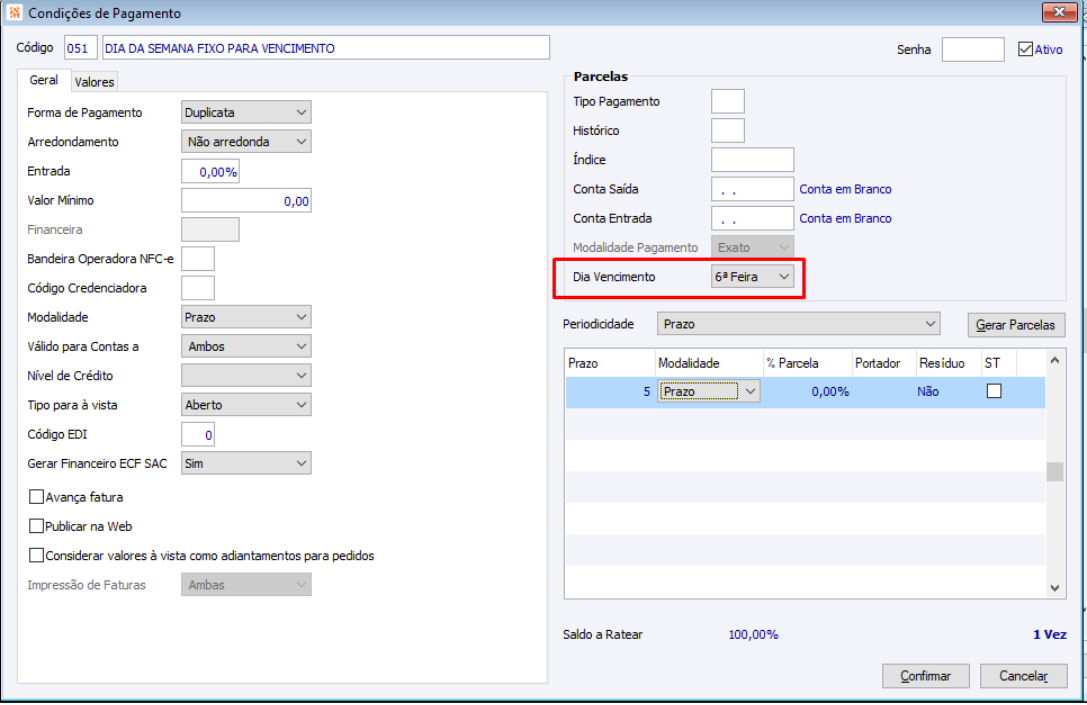Image resolution: width=1087 pixels, height=705 pixels.
Task: Open the Dia Vencimento dropdown
Action: tap(752, 277)
